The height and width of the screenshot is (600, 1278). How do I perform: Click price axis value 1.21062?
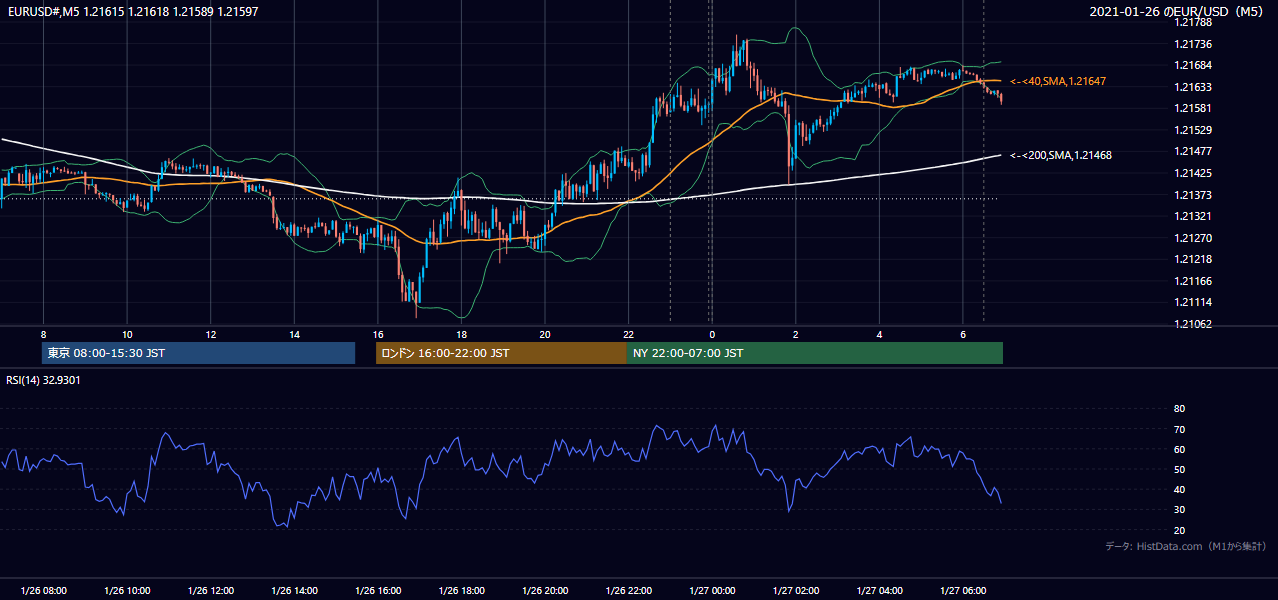tap(1194, 324)
